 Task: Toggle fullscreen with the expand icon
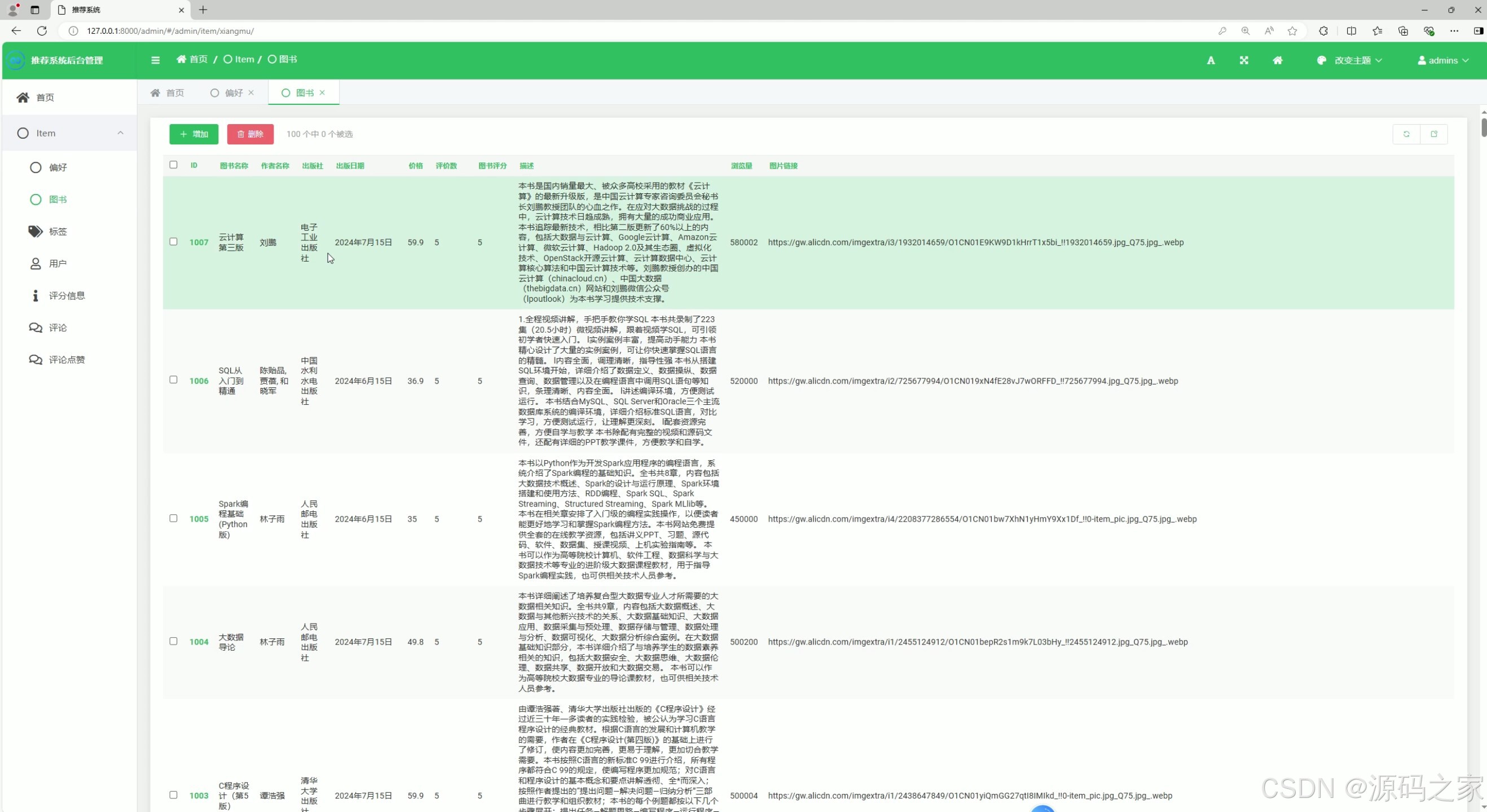click(1244, 60)
